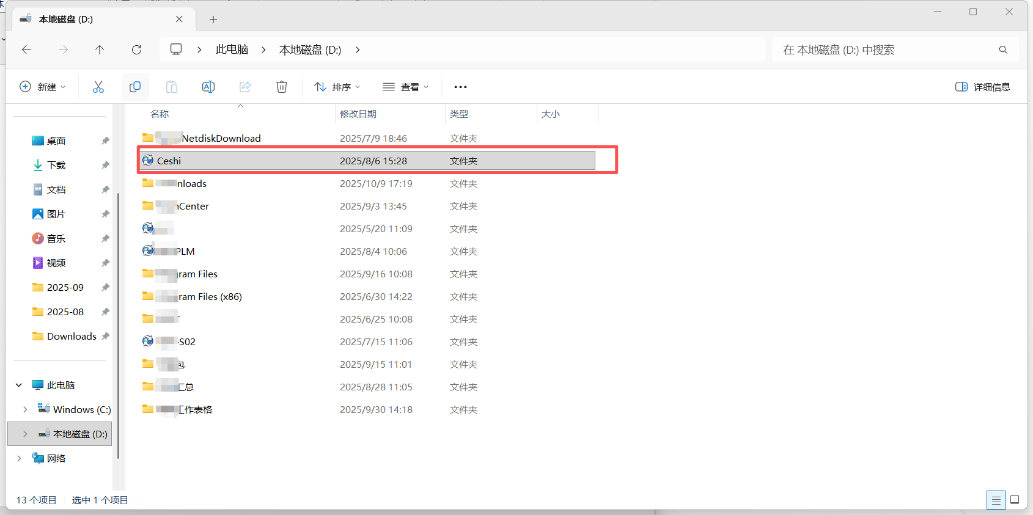Screen dimensions: 1033x515
Task: Sort by the 大小 column header
Action: pos(550,114)
